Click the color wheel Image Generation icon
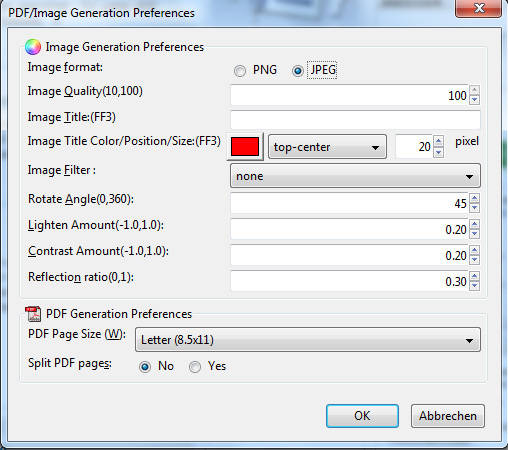Viewport: 508px width, 450px height. pyautogui.click(x=33, y=47)
